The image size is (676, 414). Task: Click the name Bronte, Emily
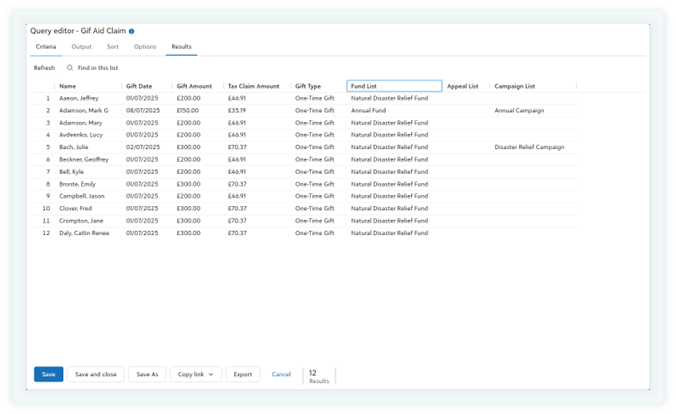coord(78,184)
